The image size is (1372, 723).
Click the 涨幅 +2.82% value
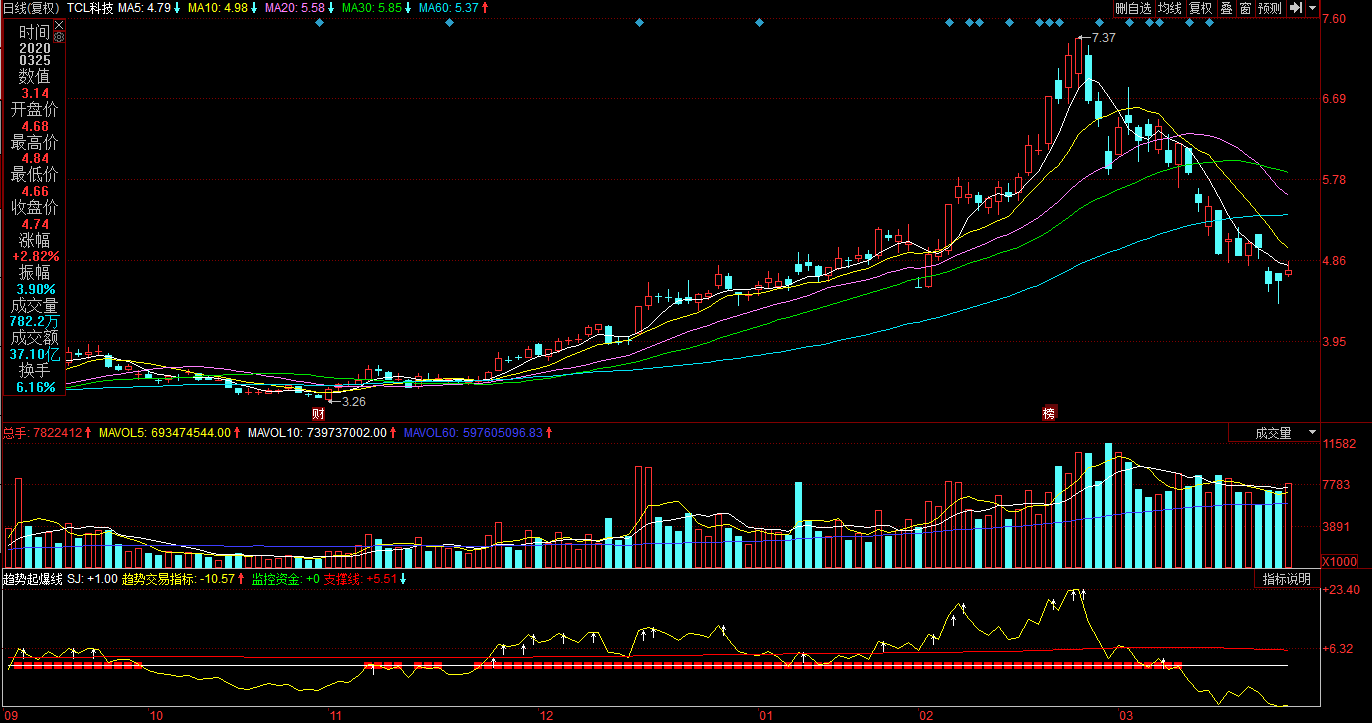[35, 257]
